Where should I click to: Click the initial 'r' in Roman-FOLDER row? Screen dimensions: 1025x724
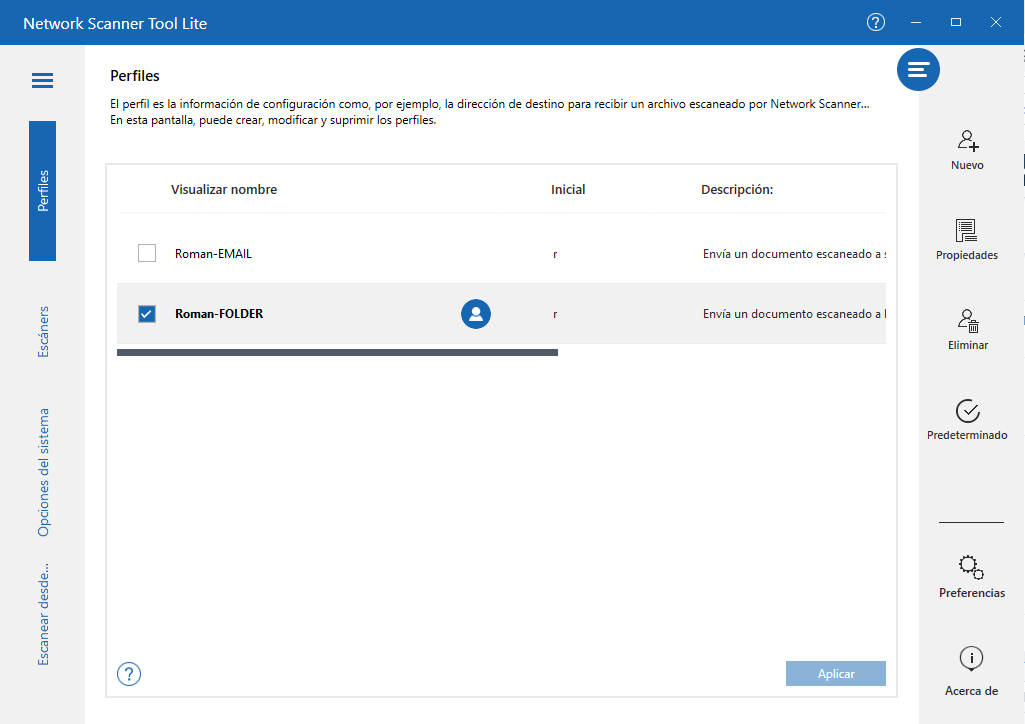pos(555,314)
